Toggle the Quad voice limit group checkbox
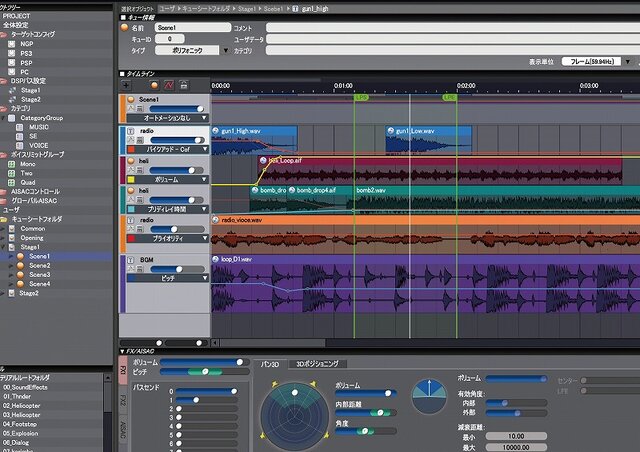The height and width of the screenshot is (452, 640). coord(11,183)
